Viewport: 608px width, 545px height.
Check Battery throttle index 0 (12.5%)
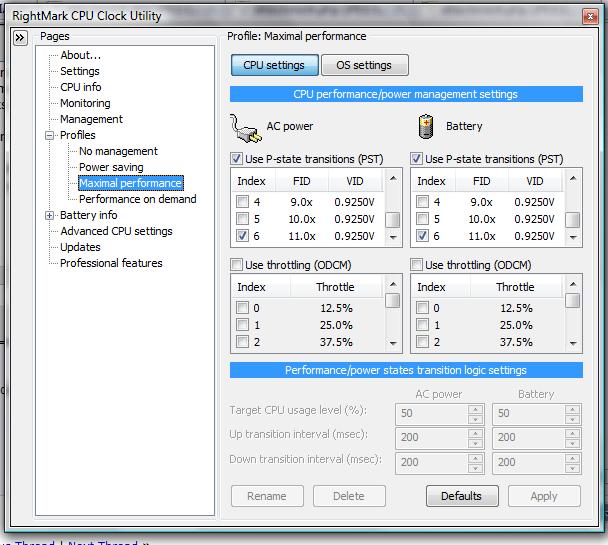click(422, 308)
